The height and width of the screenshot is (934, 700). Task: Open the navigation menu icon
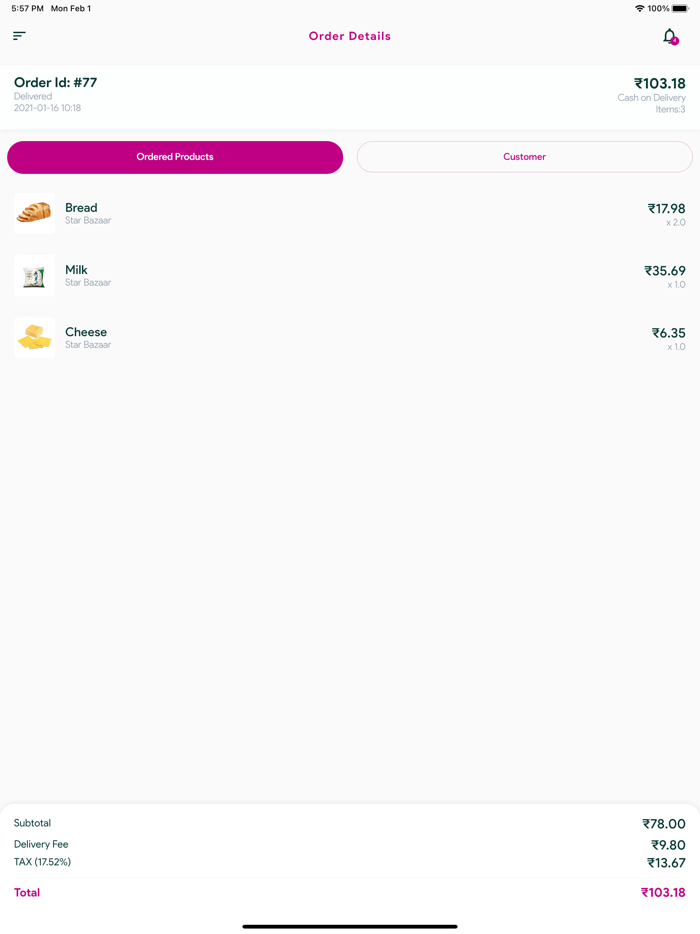tap(18, 35)
